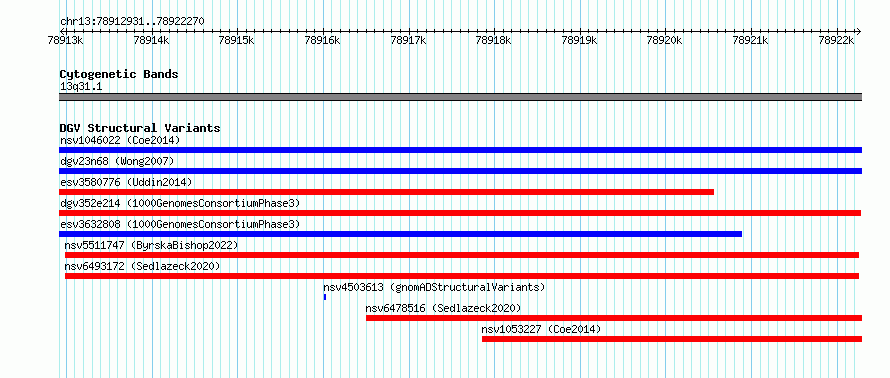Select the esv3580776 (Uddin2014) red bar
The image size is (890, 378).
coord(387,192)
